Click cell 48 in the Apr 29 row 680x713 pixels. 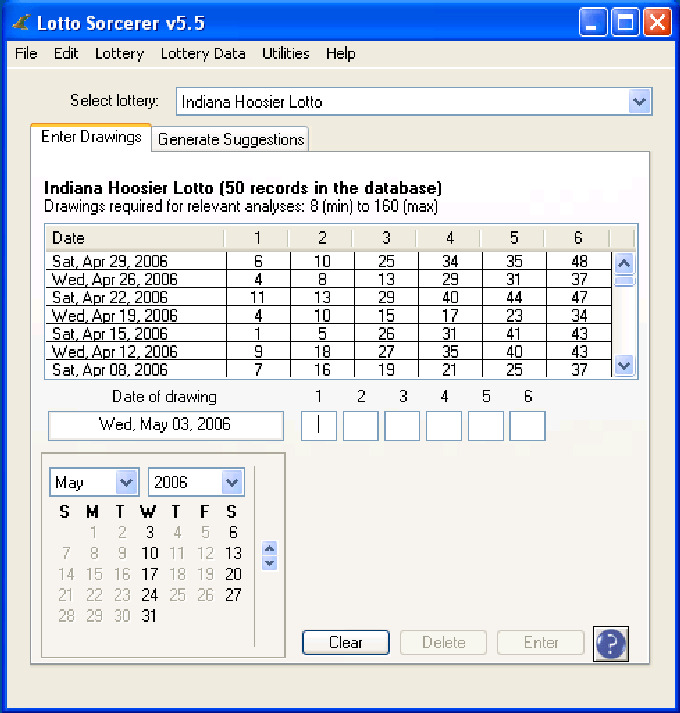pyautogui.click(x=579, y=261)
